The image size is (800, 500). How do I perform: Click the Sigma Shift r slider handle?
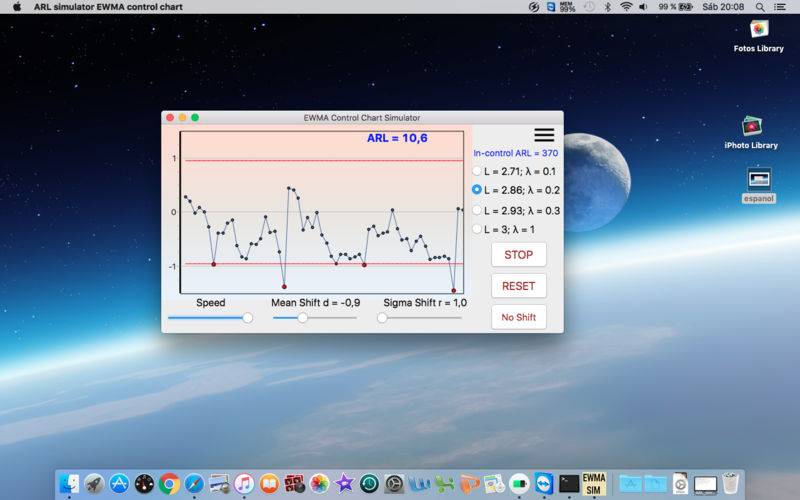(382, 318)
